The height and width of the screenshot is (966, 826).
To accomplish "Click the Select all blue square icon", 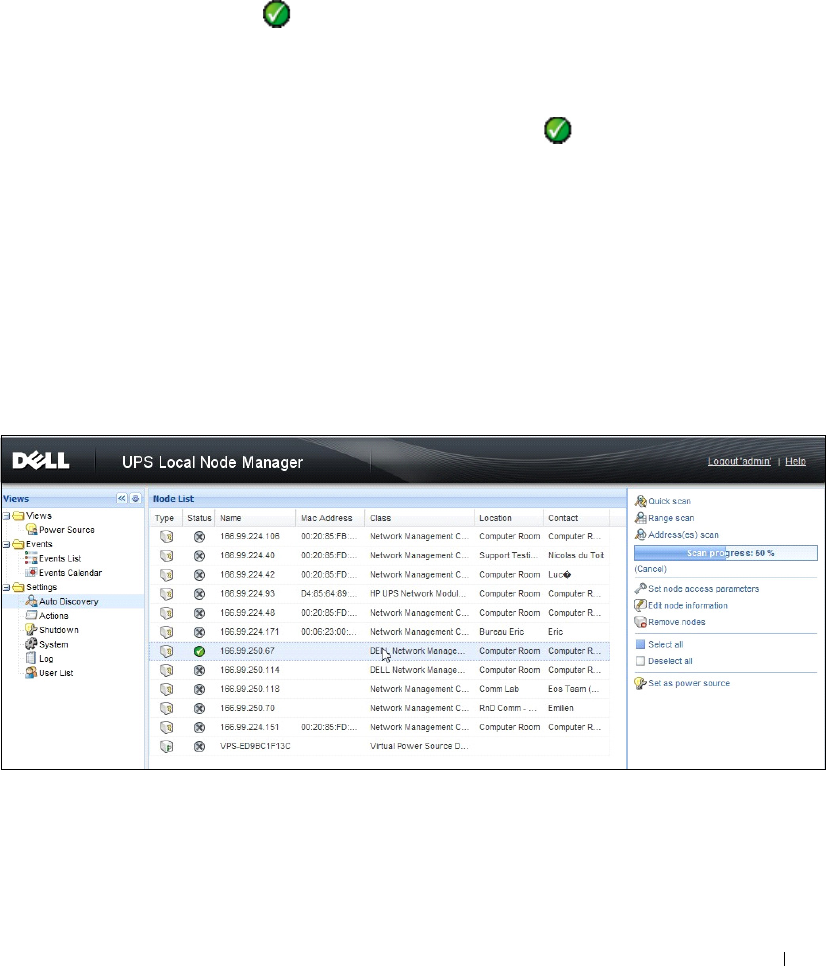I will [x=641, y=644].
